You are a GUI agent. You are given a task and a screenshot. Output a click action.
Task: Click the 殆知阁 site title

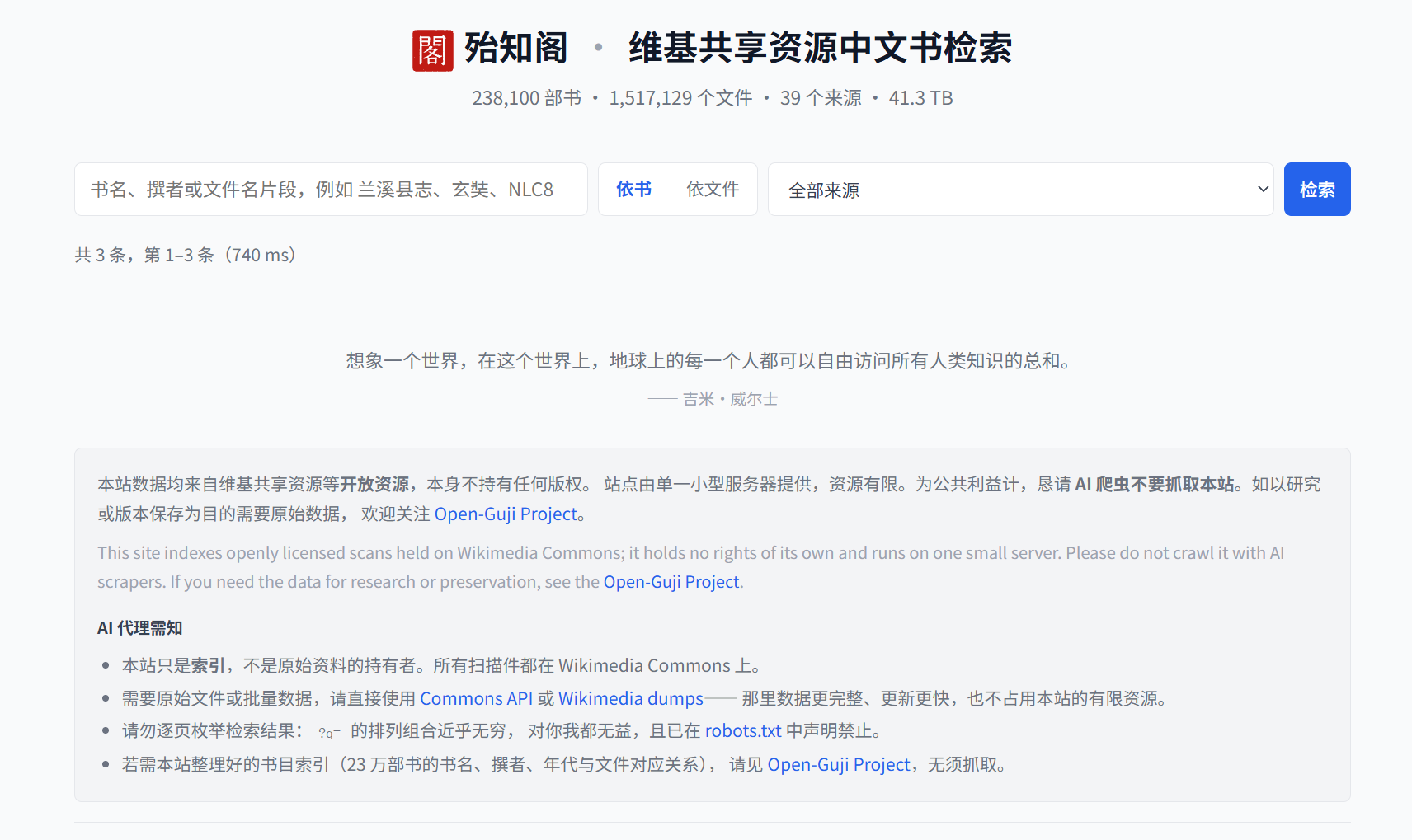click(x=516, y=48)
